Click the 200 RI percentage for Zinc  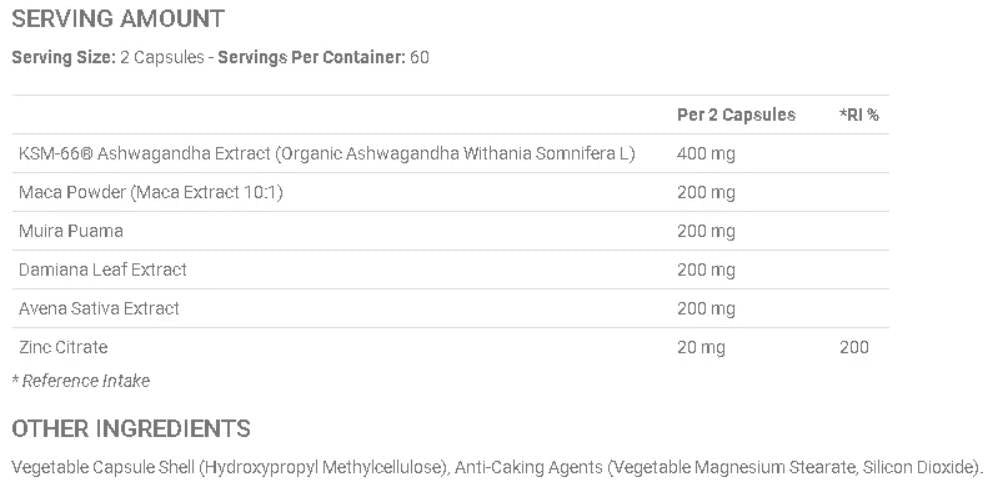tap(854, 347)
